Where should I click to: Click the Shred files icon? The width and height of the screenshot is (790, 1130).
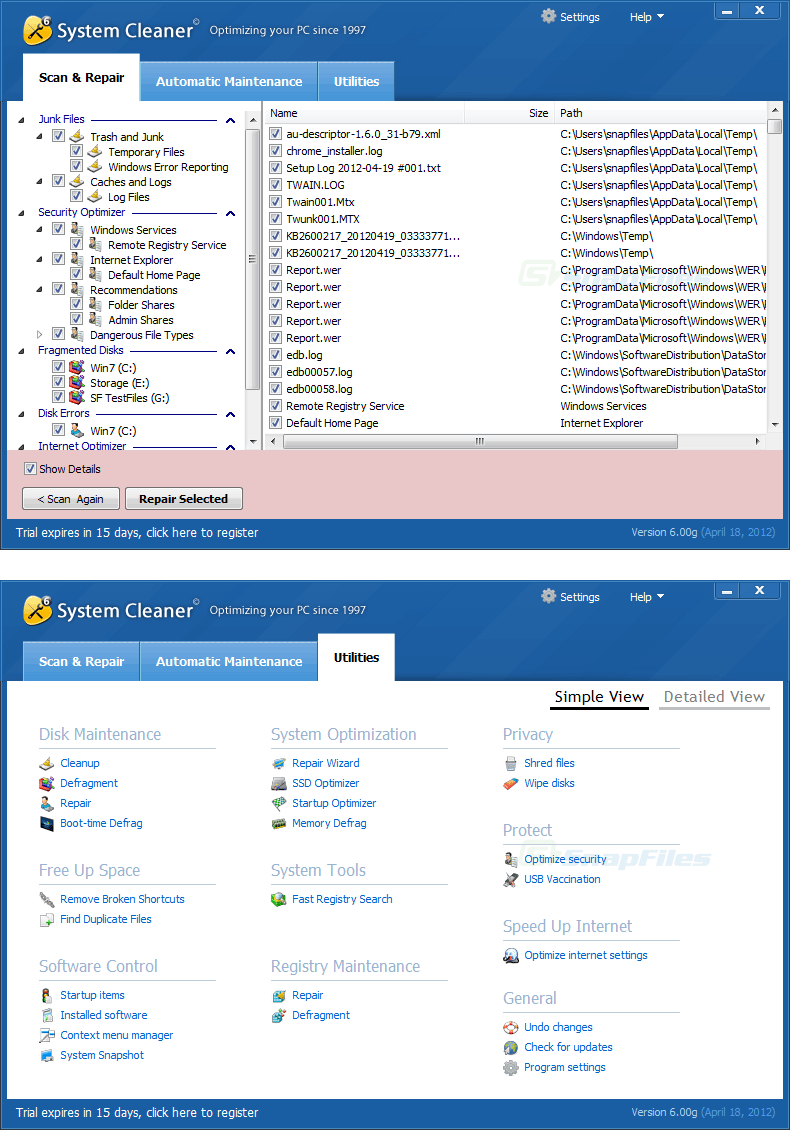pyautogui.click(x=511, y=763)
